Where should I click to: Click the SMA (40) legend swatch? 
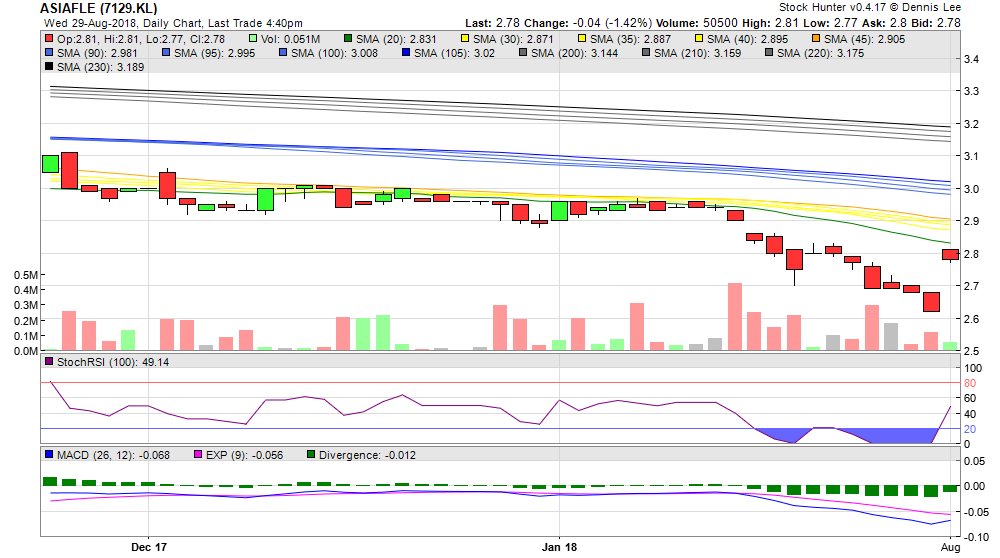(699, 38)
